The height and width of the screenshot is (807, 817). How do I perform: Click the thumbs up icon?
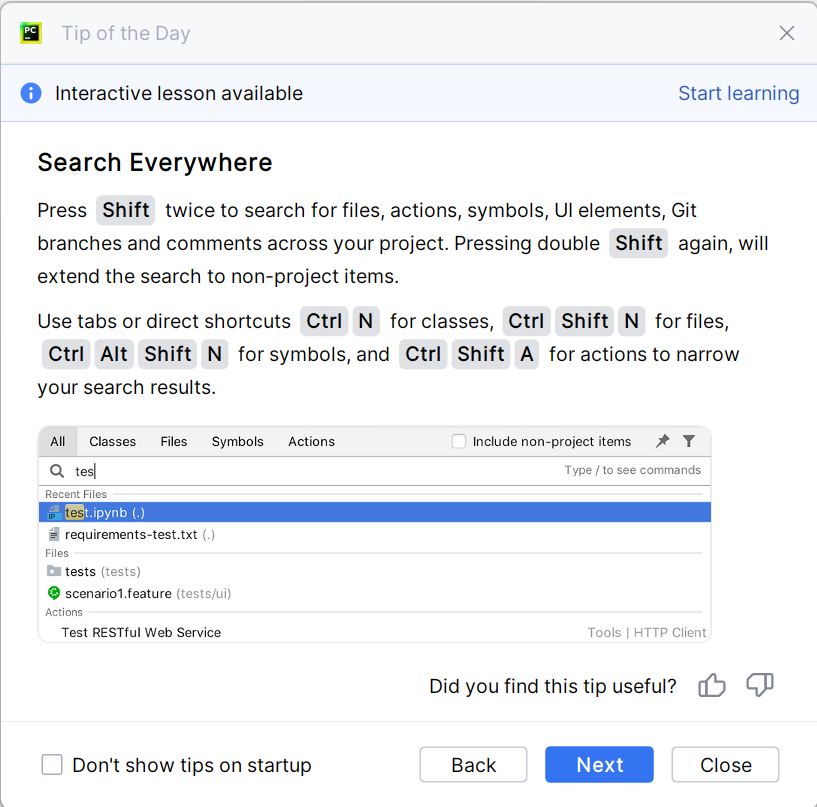pos(712,685)
